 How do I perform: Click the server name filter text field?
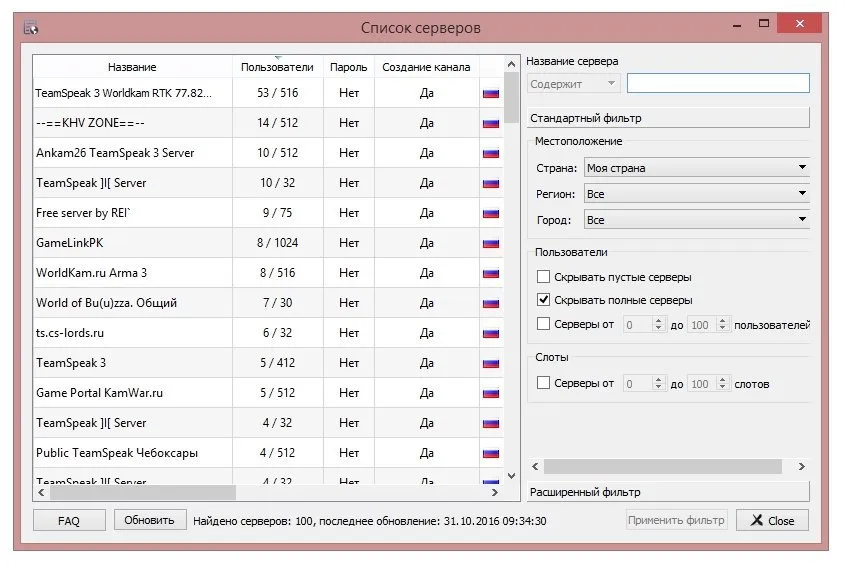pos(718,83)
